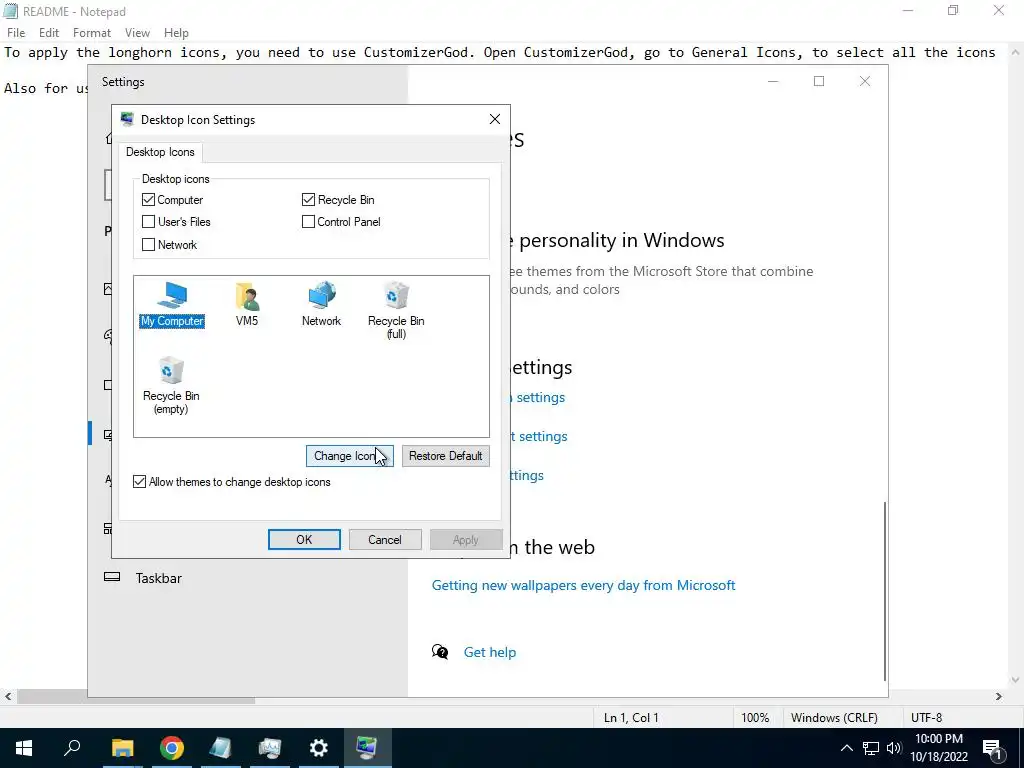Open the Windows Start menu

[24, 748]
